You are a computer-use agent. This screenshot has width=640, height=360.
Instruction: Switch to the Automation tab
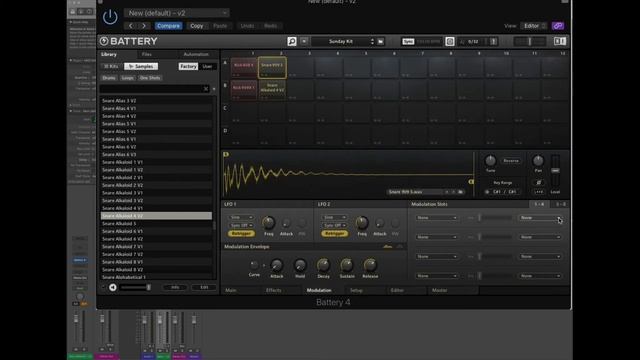[x=196, y=54]
